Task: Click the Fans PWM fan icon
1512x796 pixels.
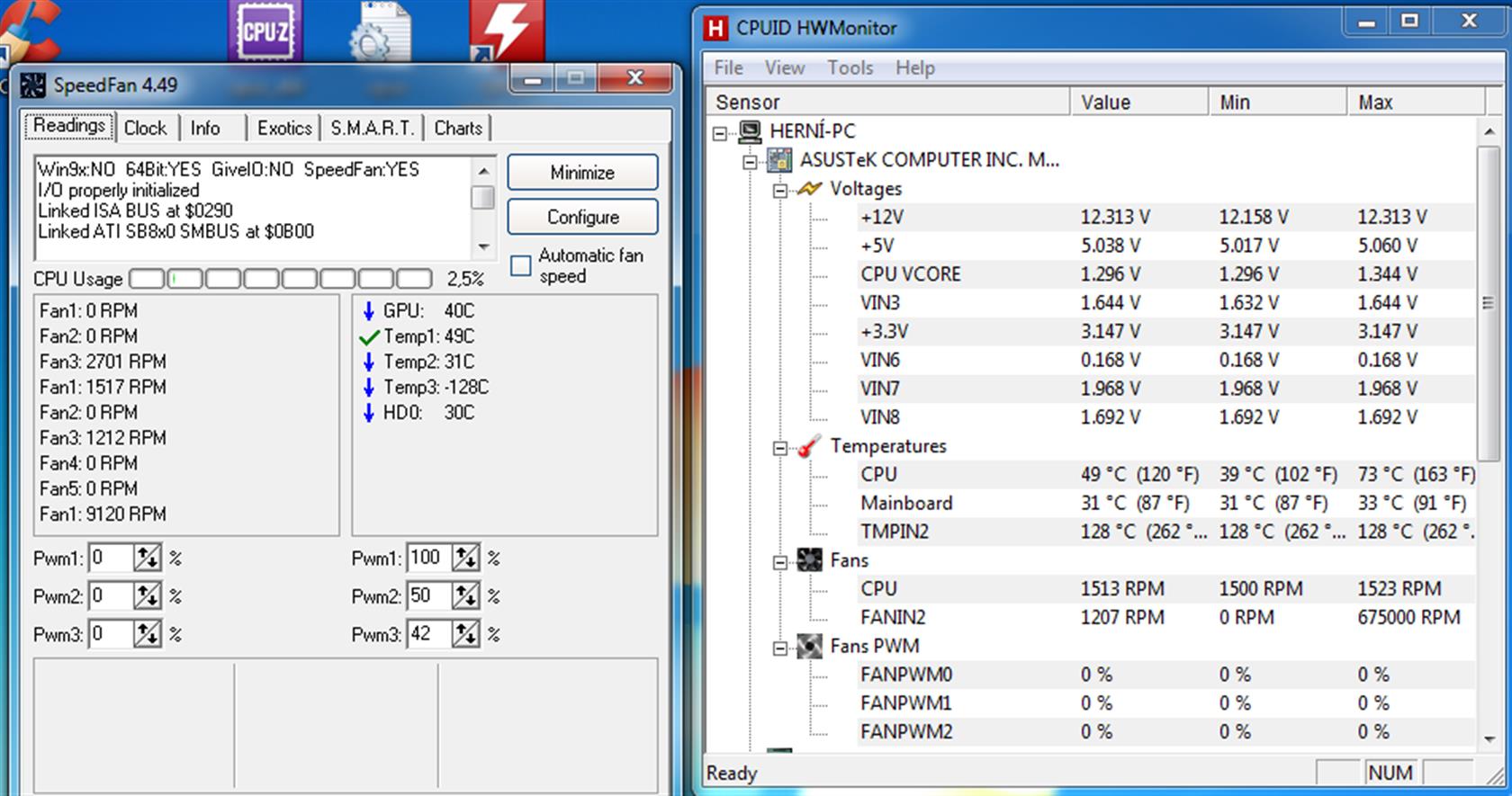Action: [x=809, y=646]
